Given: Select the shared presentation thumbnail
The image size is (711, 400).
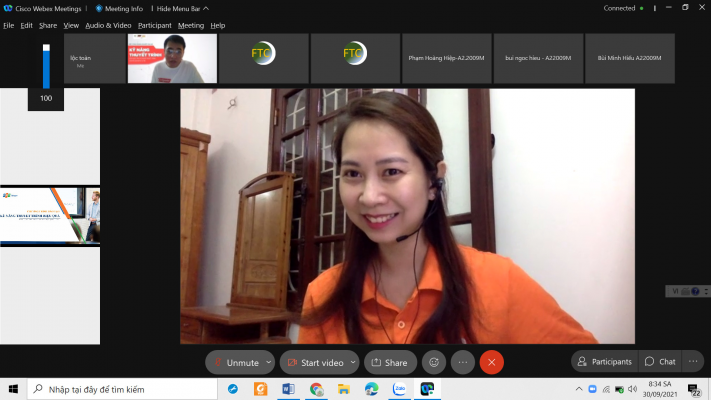Looking at the screenshot, I should (x=50, y=215).
